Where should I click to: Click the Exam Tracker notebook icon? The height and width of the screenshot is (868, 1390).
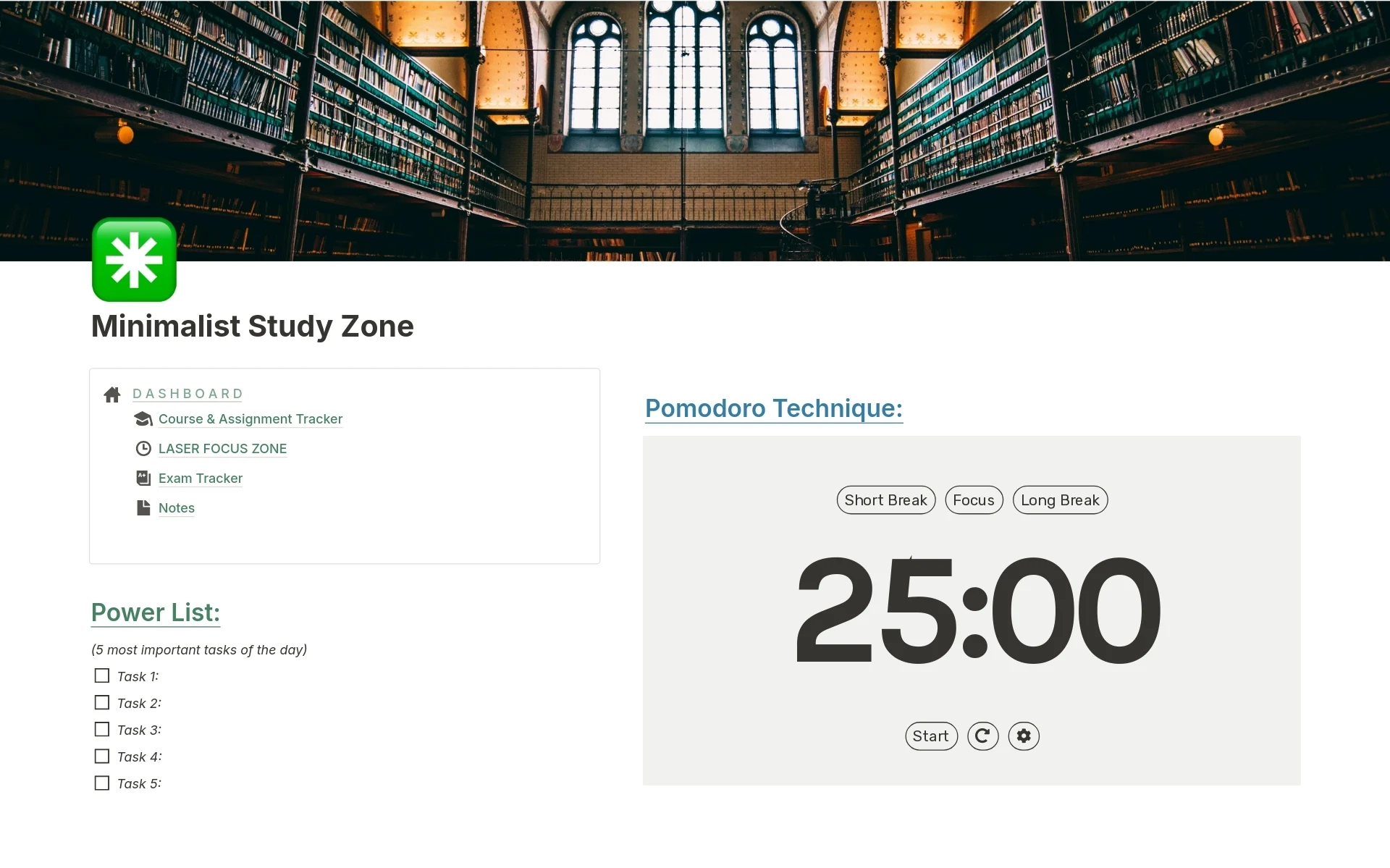pyautogui.click(x=144, y=477)
